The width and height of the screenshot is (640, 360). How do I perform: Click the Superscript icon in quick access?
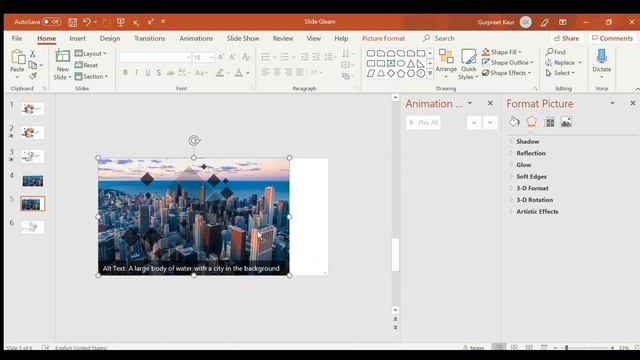pos(150,22)
